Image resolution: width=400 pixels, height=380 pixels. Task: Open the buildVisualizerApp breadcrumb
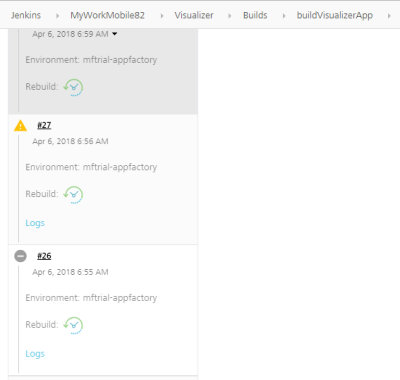click(335, 15)
